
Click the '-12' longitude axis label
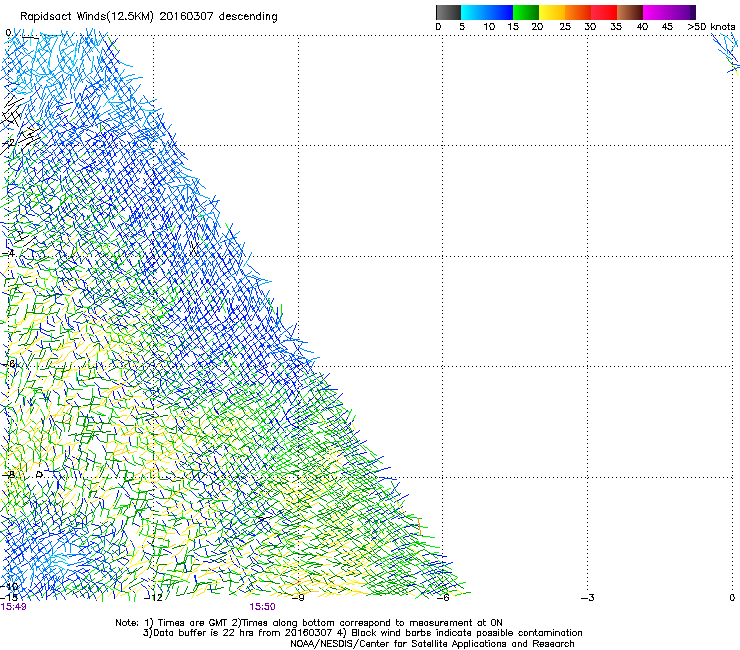[x=154, y=598]
